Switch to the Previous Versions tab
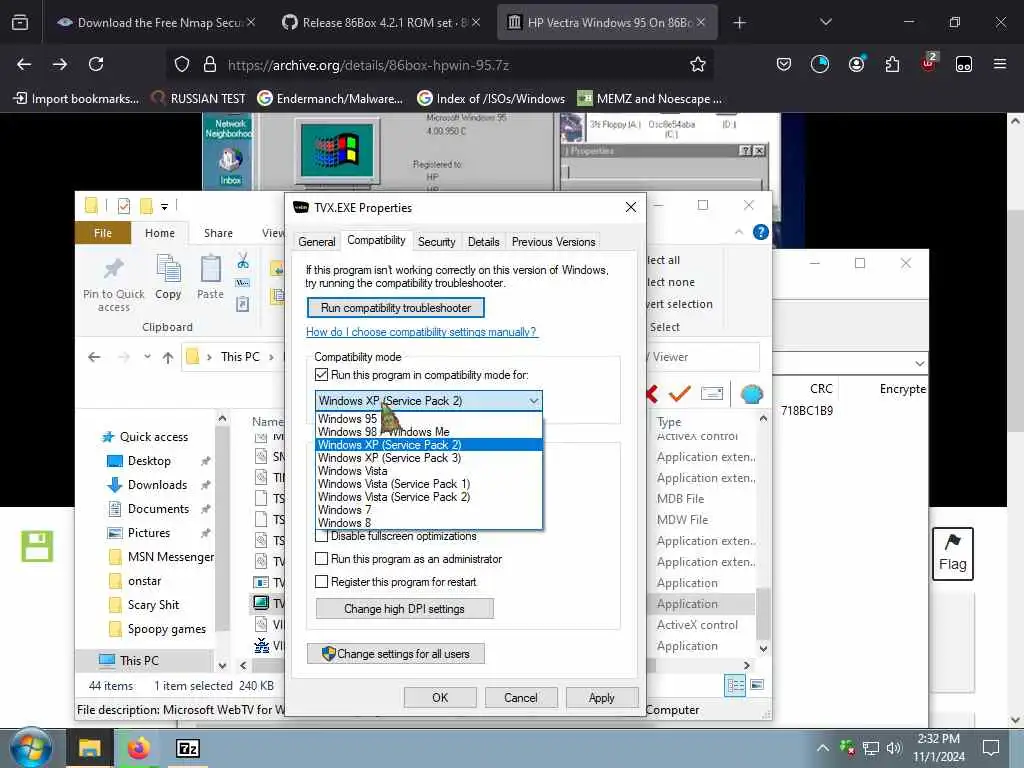 point(553,242)
